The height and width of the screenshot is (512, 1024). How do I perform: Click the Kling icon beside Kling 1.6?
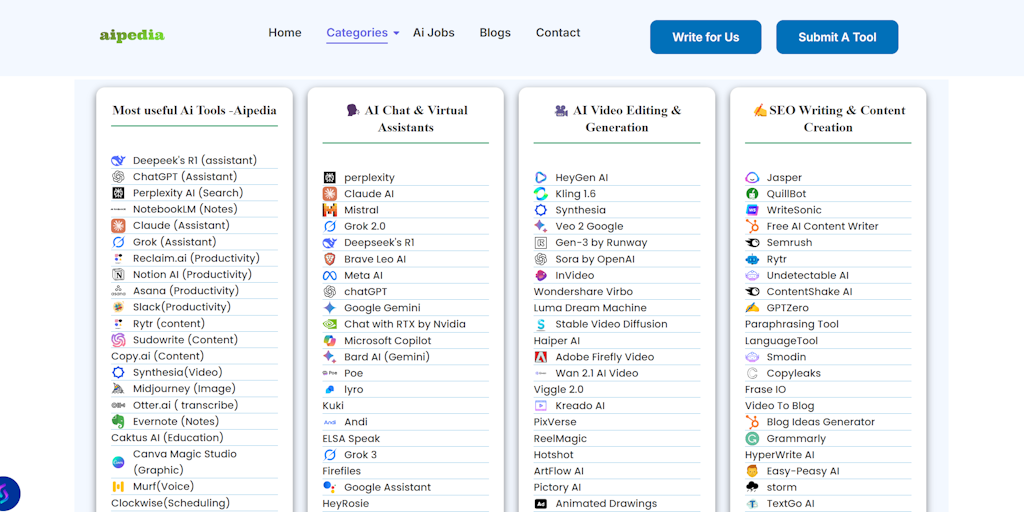click(541, 194)
